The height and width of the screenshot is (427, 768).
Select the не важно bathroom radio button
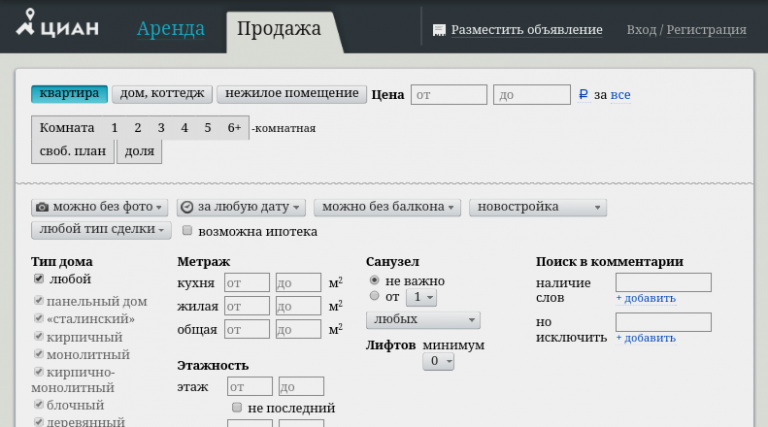(374, 281)
